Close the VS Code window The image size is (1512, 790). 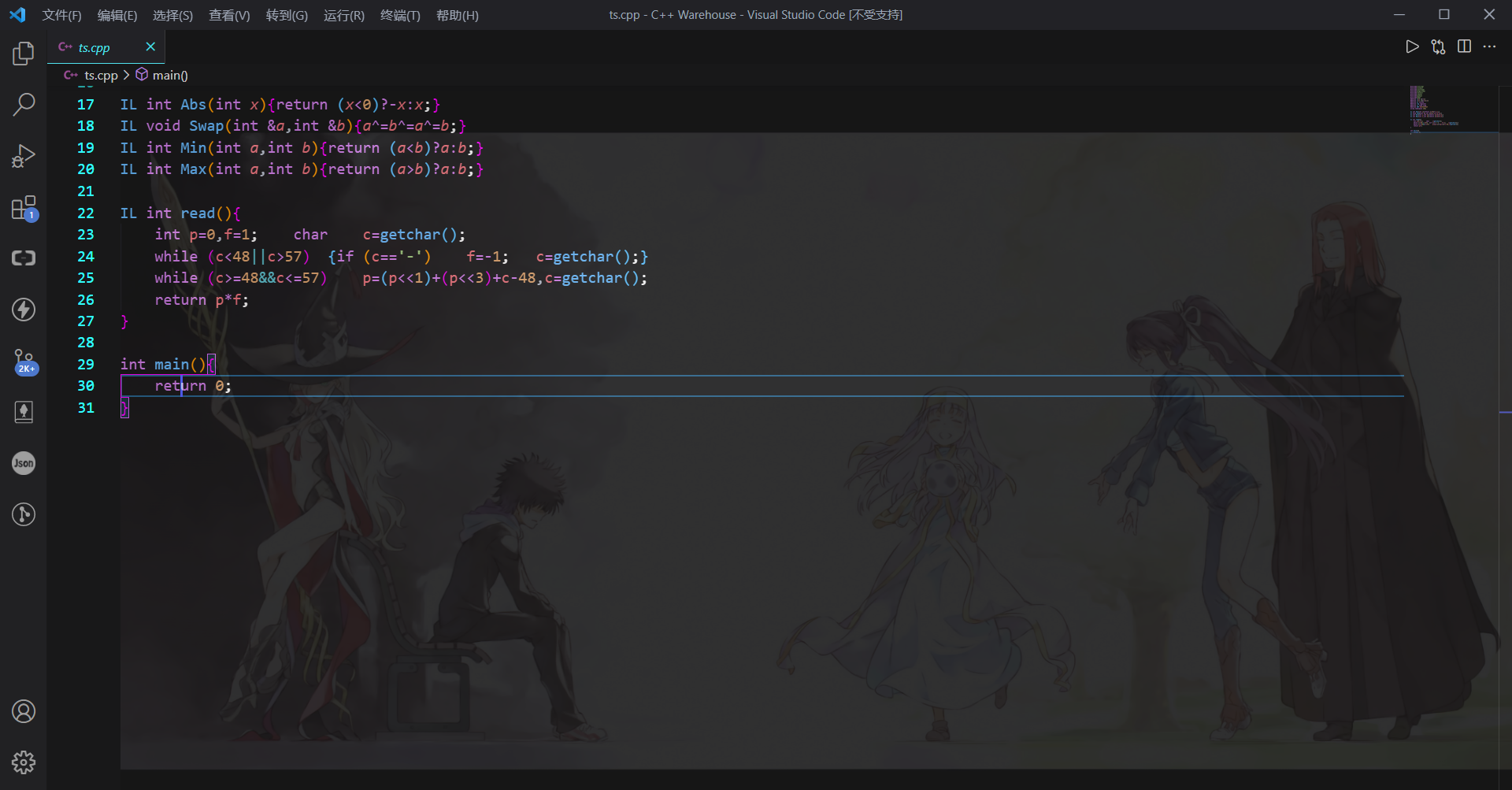(x=1489, y=14)
